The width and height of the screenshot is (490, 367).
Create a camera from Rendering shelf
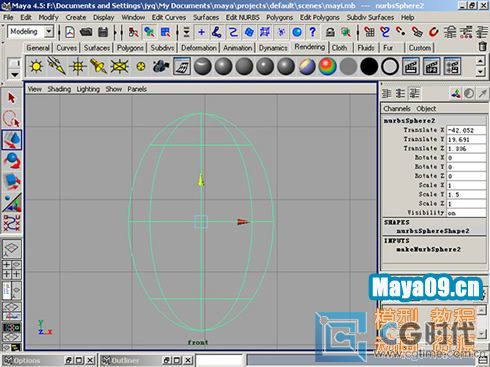161,66
